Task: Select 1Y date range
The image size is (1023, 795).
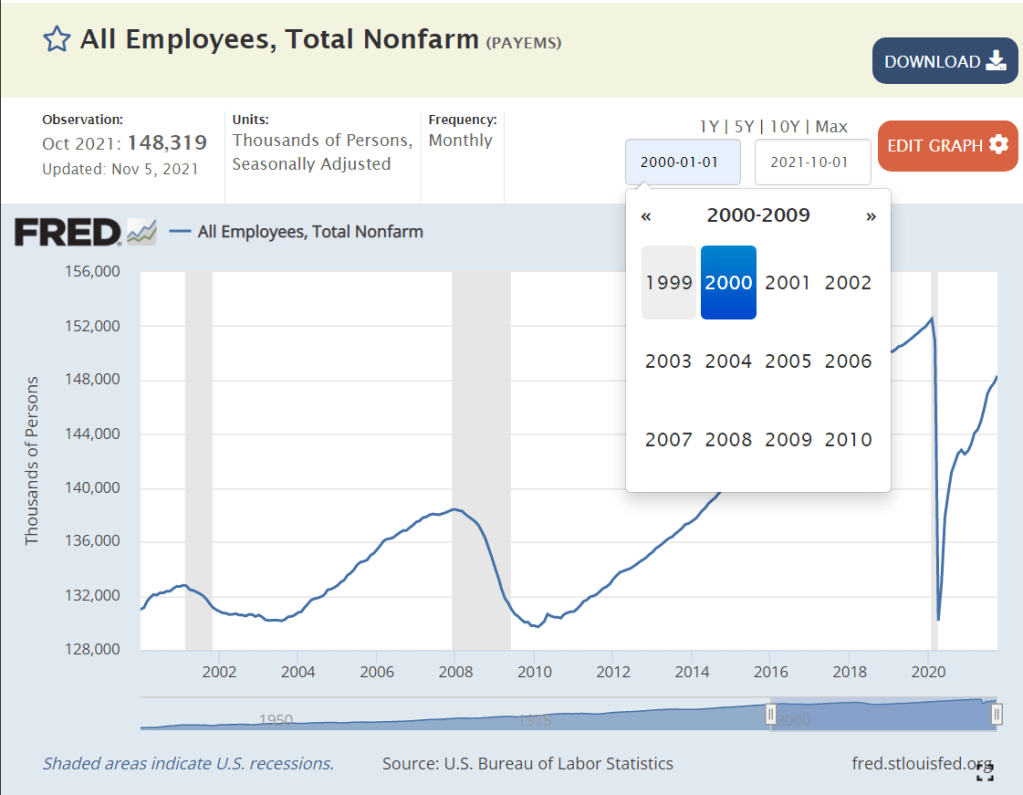Action: pos(709,126)
